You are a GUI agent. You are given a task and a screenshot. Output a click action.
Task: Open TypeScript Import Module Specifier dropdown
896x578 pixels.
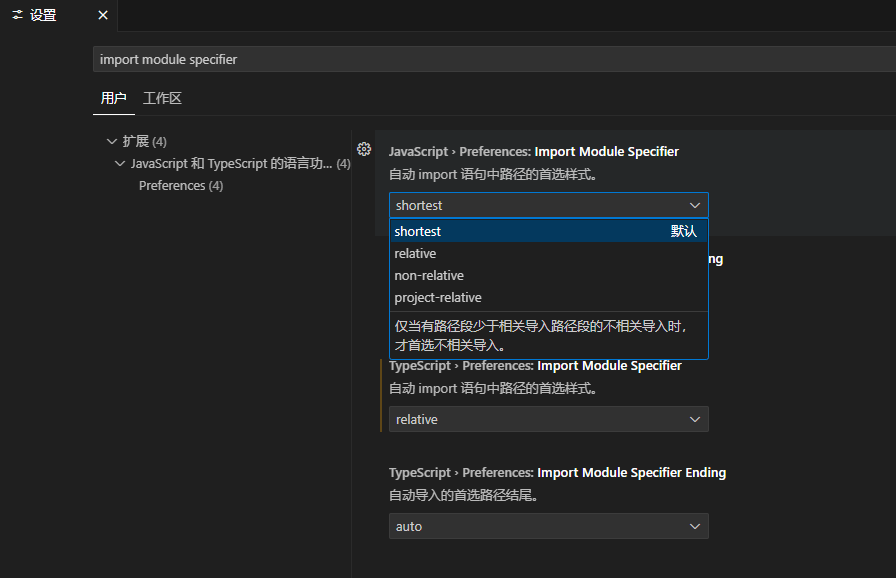[548, 419]
